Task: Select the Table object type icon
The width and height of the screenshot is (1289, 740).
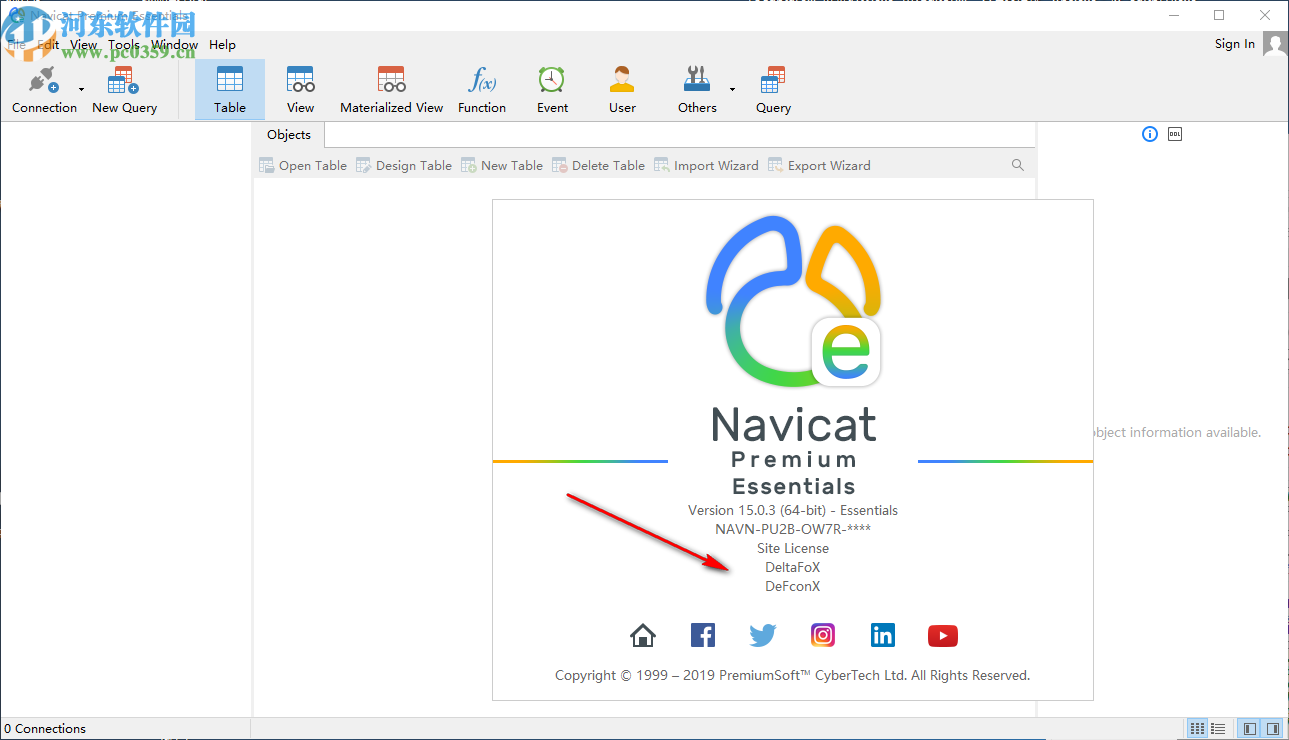Action: coord(229,88)
